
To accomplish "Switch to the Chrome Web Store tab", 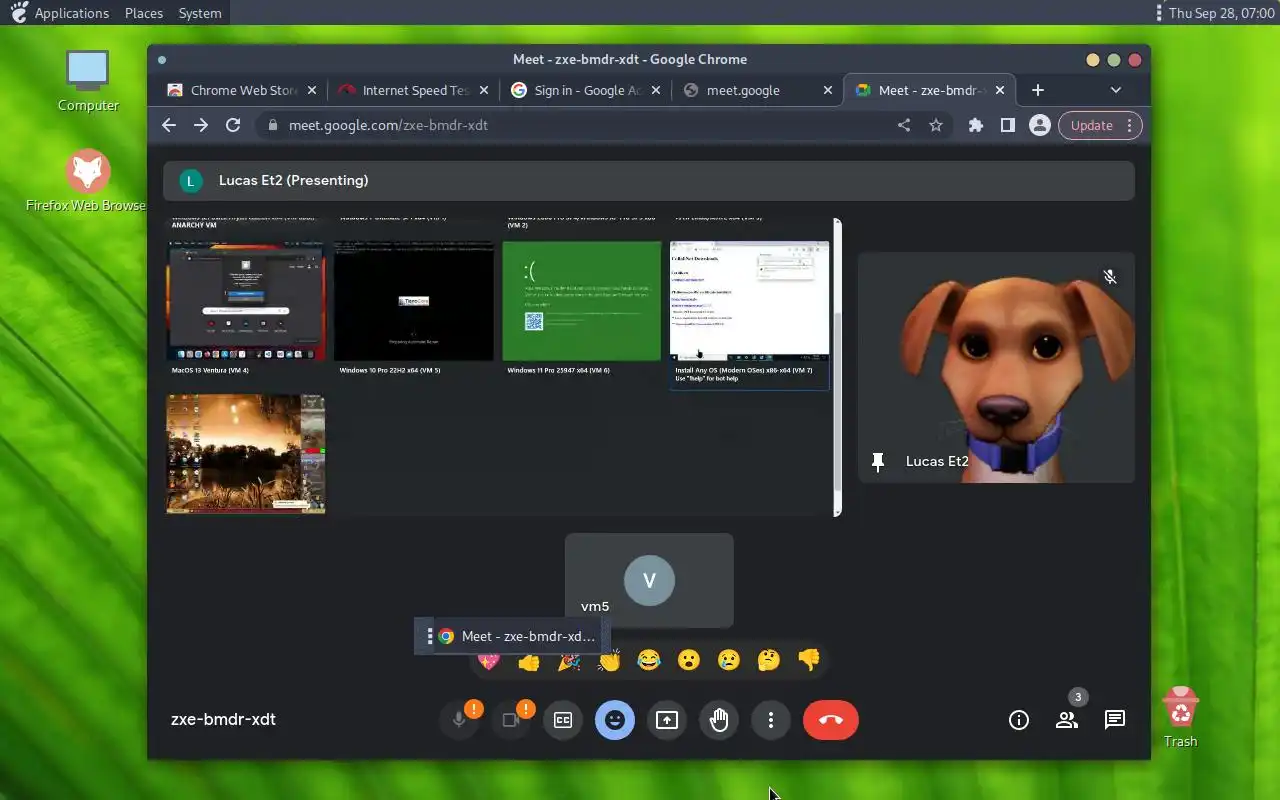I will click(x=243, y=90).
